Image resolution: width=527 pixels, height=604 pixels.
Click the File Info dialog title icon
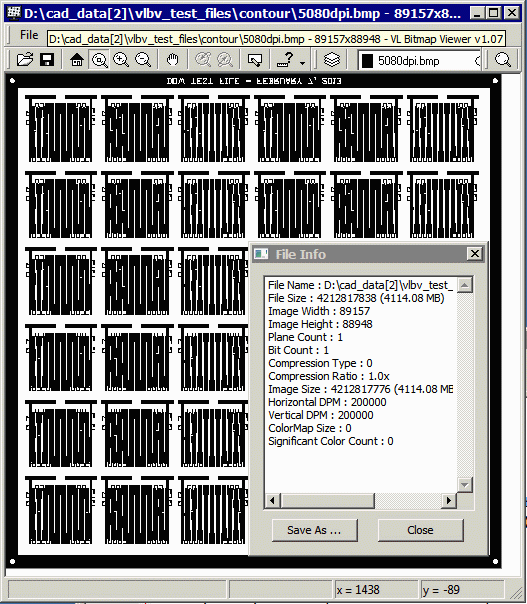click(262, 254)
